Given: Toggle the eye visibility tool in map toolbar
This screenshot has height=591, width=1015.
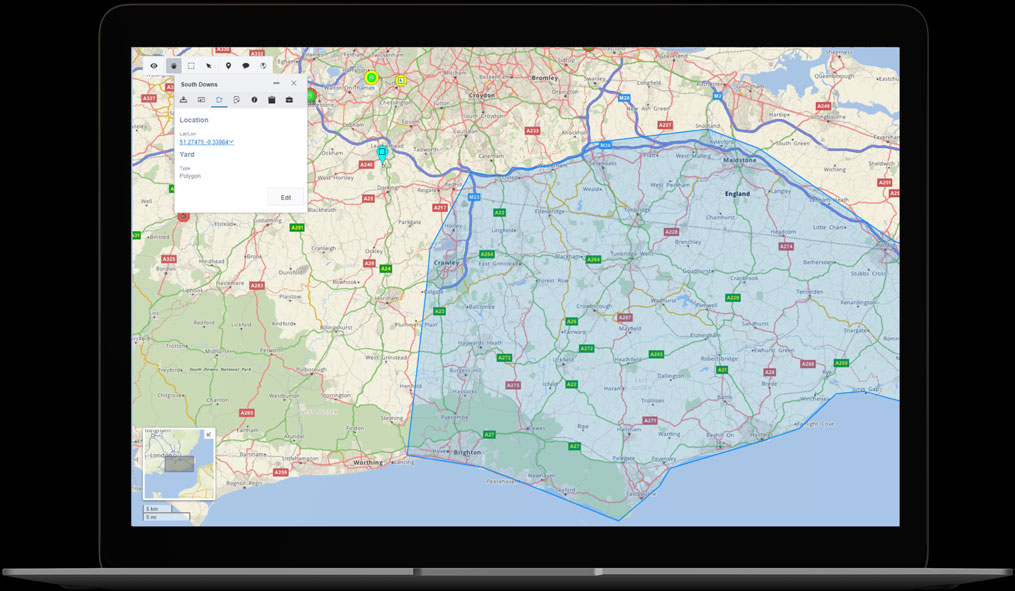Looking at the screenshot, I should (x=153, y=65).
